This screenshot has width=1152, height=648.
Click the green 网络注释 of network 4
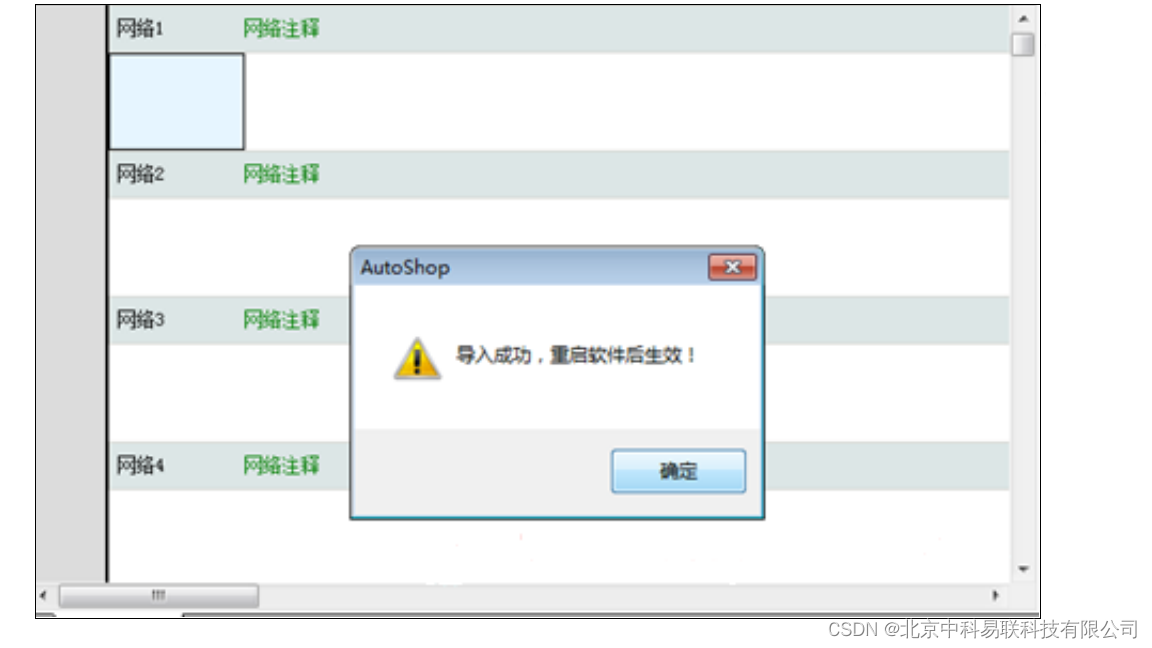pyautogui.click(x=281, y=465)
